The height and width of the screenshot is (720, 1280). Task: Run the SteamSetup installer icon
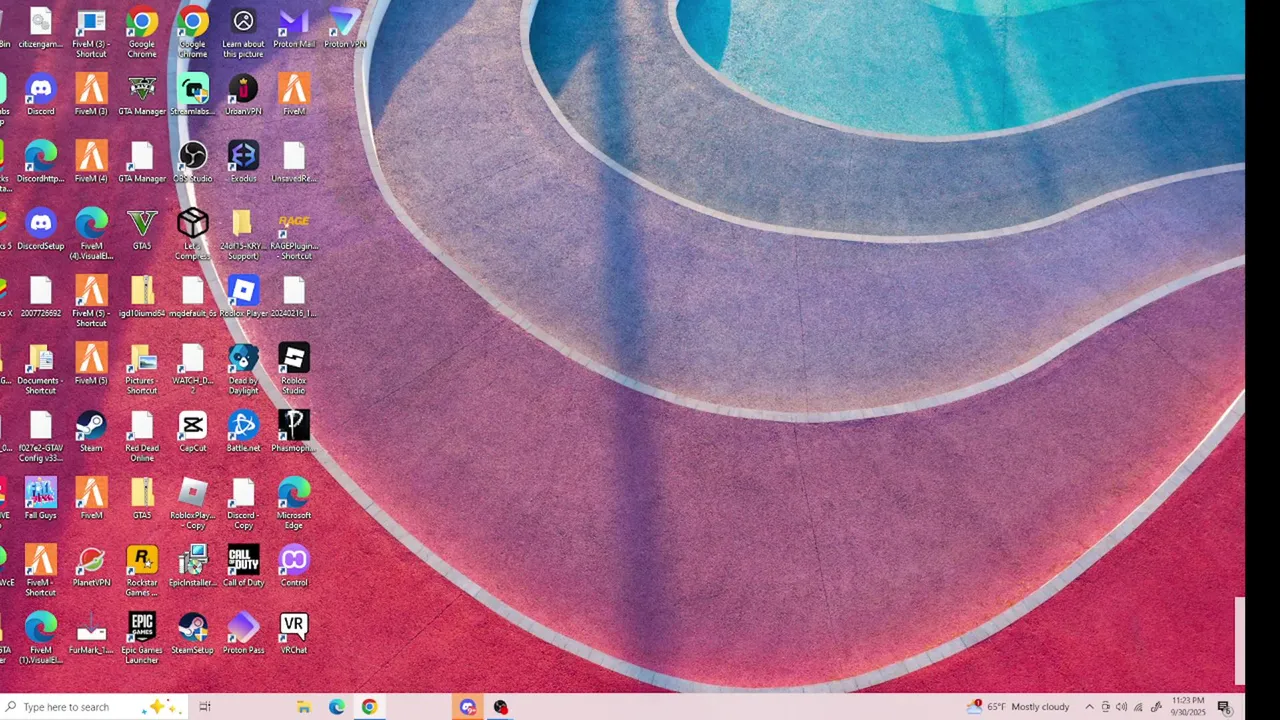[x=193, y=632]
